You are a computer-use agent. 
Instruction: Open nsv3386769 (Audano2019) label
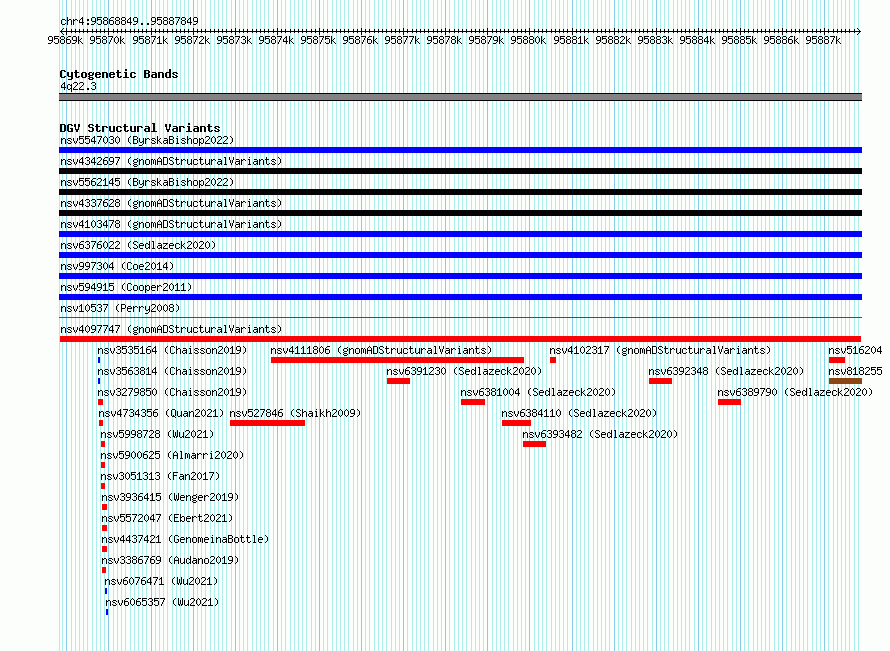[170, 560]
